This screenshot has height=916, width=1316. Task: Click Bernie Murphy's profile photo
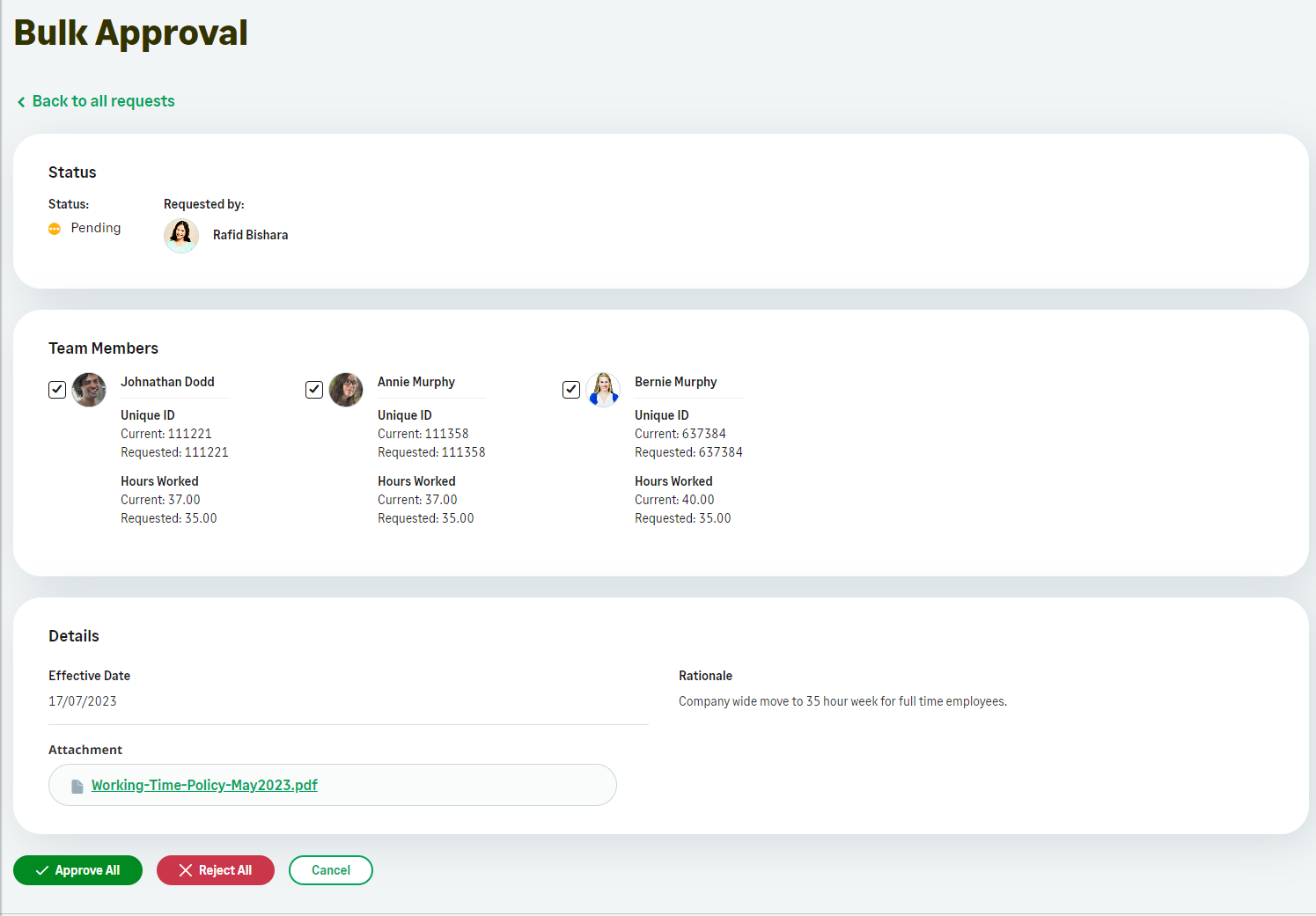[x=603, y=389]
